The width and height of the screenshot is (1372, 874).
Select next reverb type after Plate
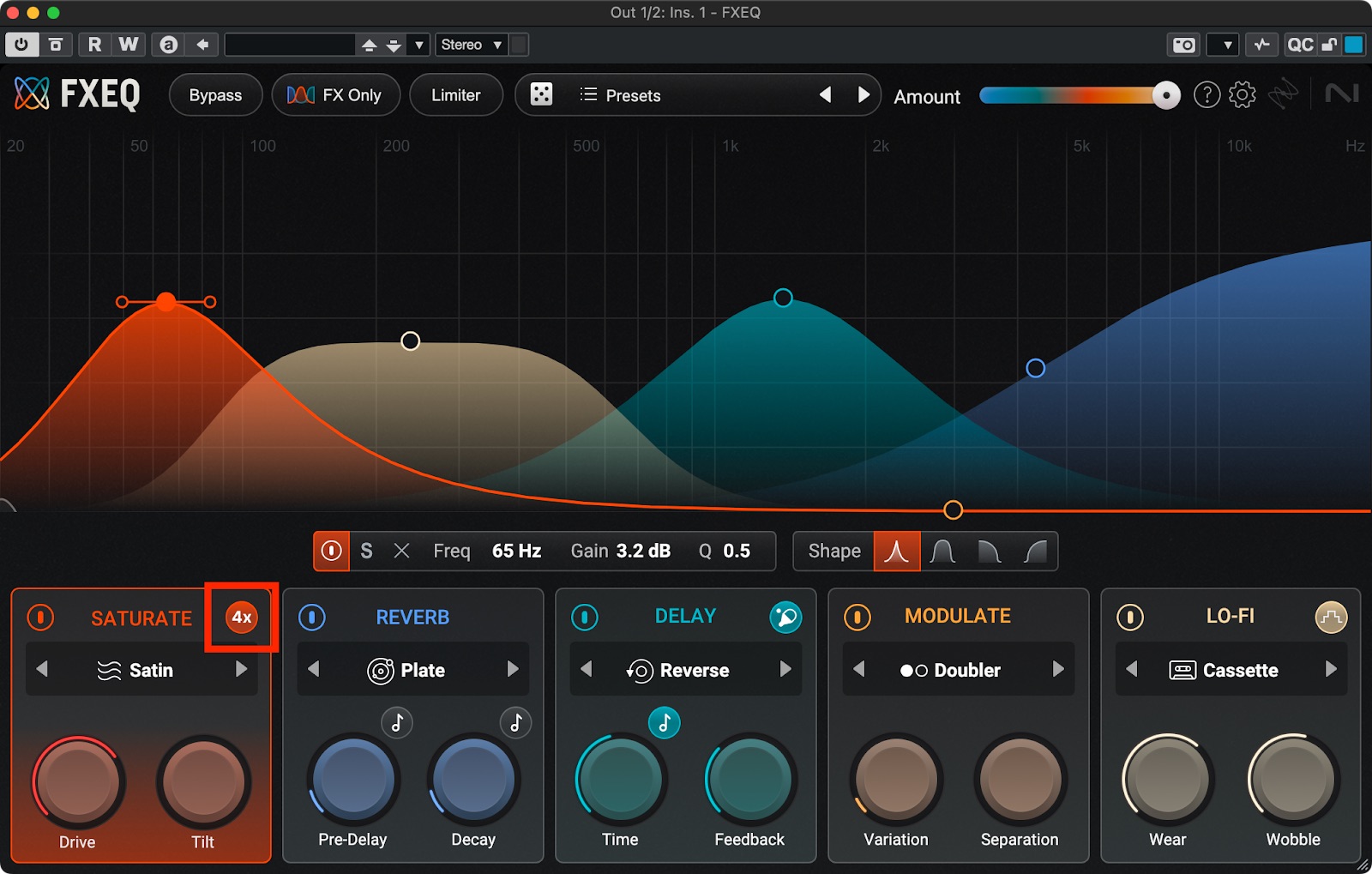[x=513, y=669]
